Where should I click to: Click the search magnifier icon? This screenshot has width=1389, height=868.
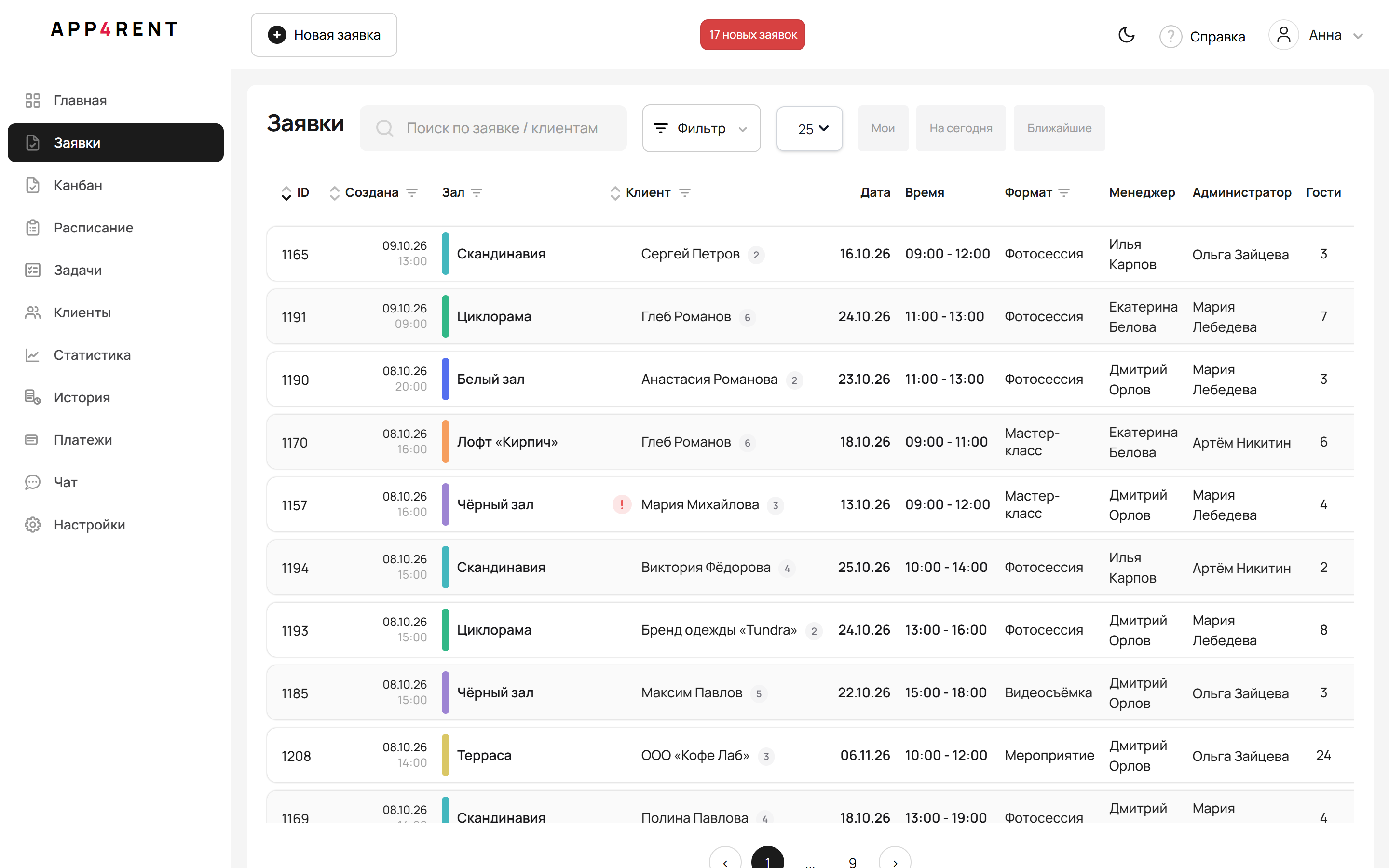(x=384, y=128)
